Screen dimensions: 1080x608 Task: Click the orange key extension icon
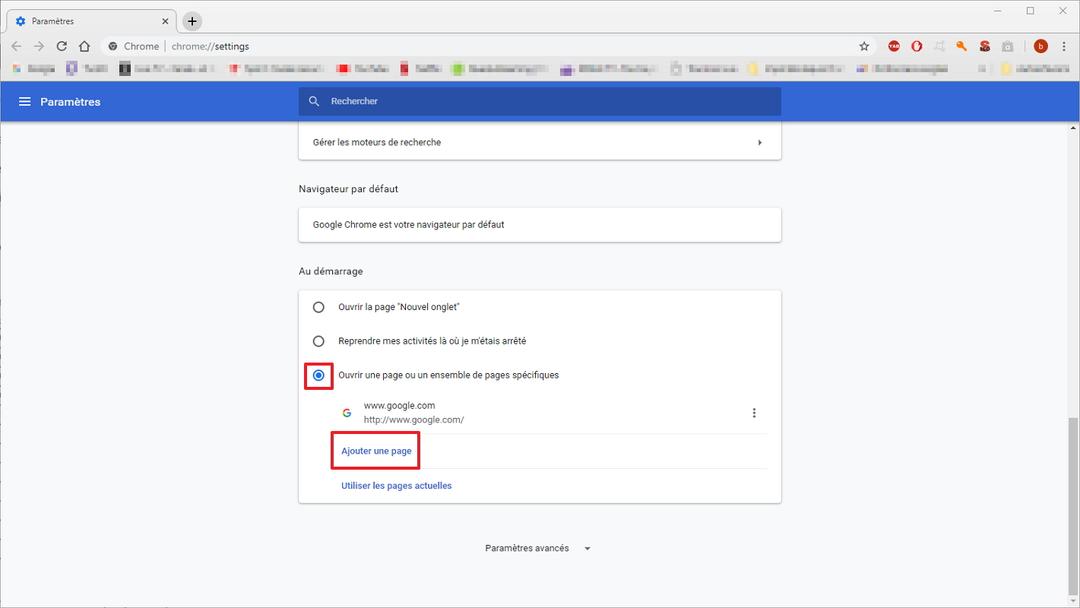point(961,46)
